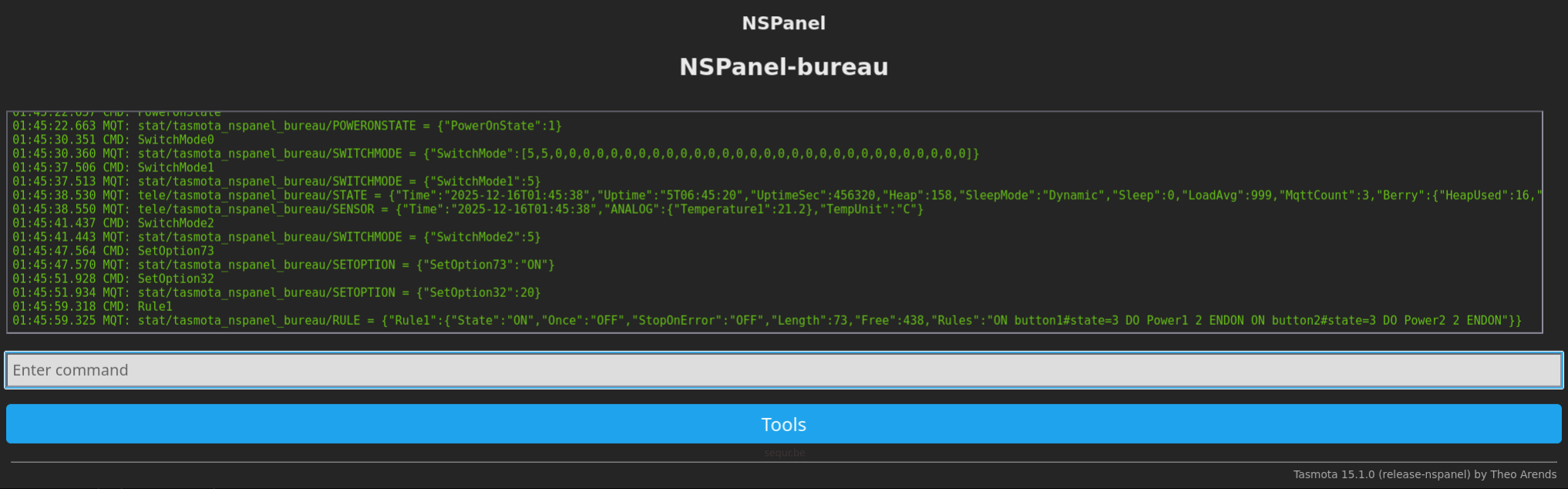Click the tele STATE telemetry log line
Image resolution: width=1568 pixels, height=489 pixels.
(771, 195)
